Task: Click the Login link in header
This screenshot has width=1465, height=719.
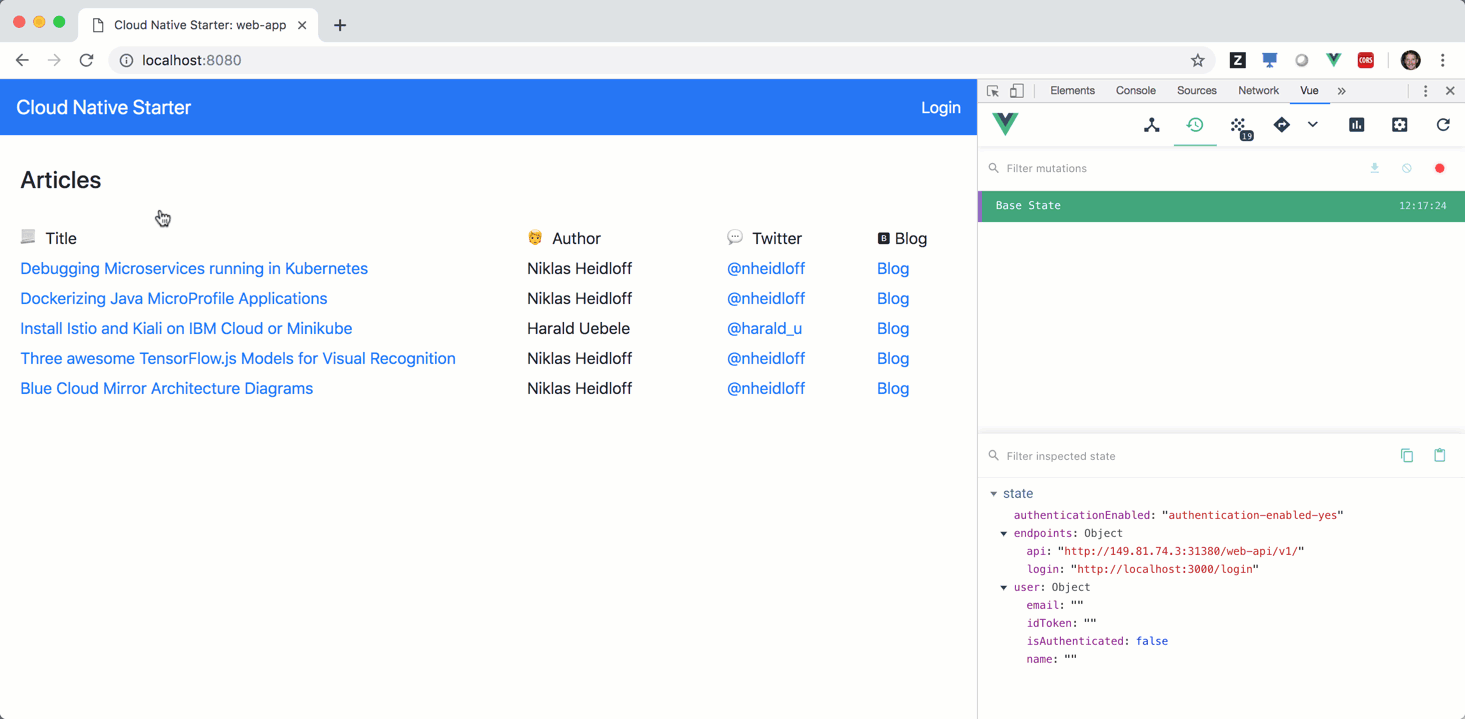Action: 940,108
